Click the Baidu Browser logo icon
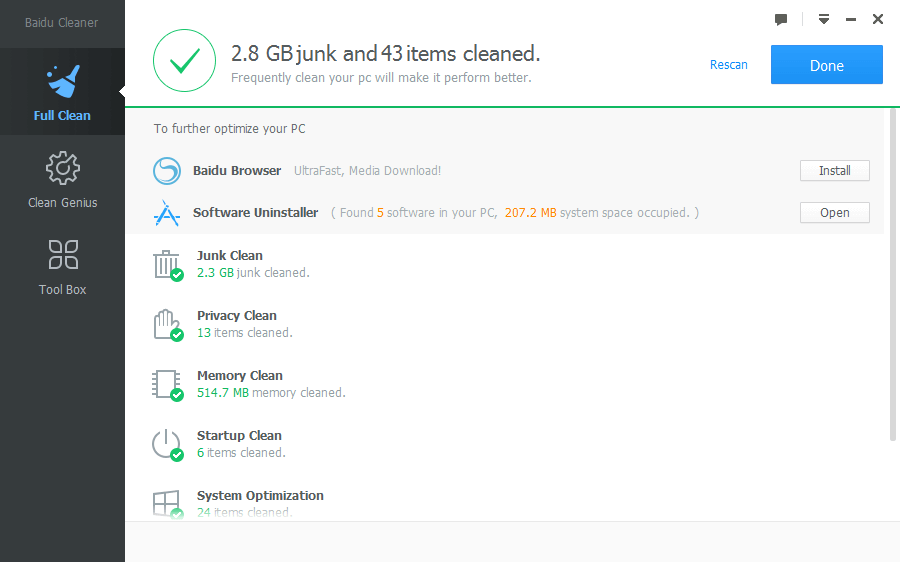Screen dimensions: 900x562 tap(167, 171)
